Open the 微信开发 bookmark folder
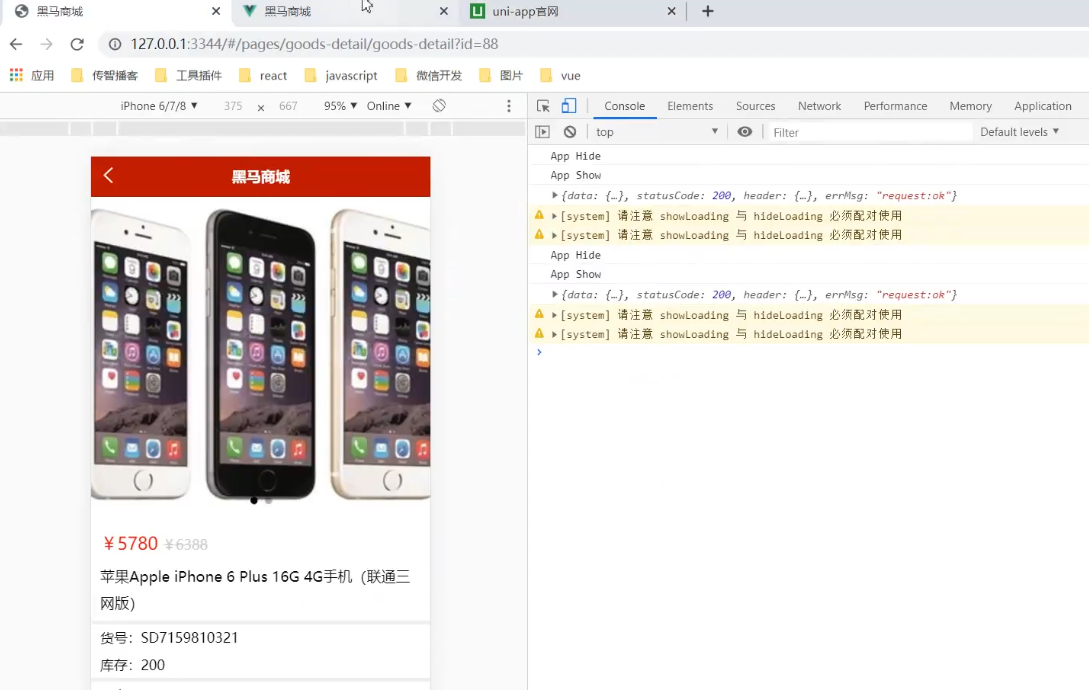This screenshot has width=1089, height=690. (429, 75)
